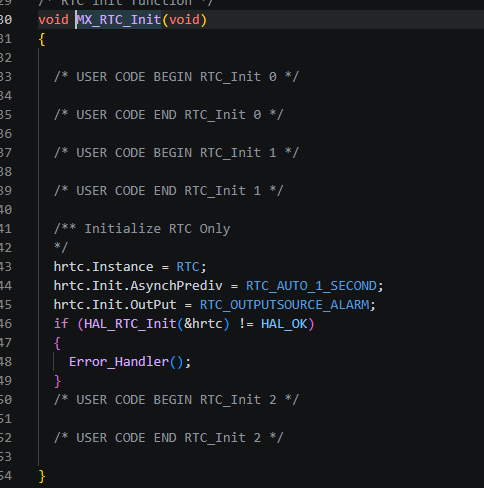The width and height of the screenshot is (484, 488).
Task: Click the comment 'USER CODE BEGIN RTC_Init 1'
Action: tap(176, 153)
